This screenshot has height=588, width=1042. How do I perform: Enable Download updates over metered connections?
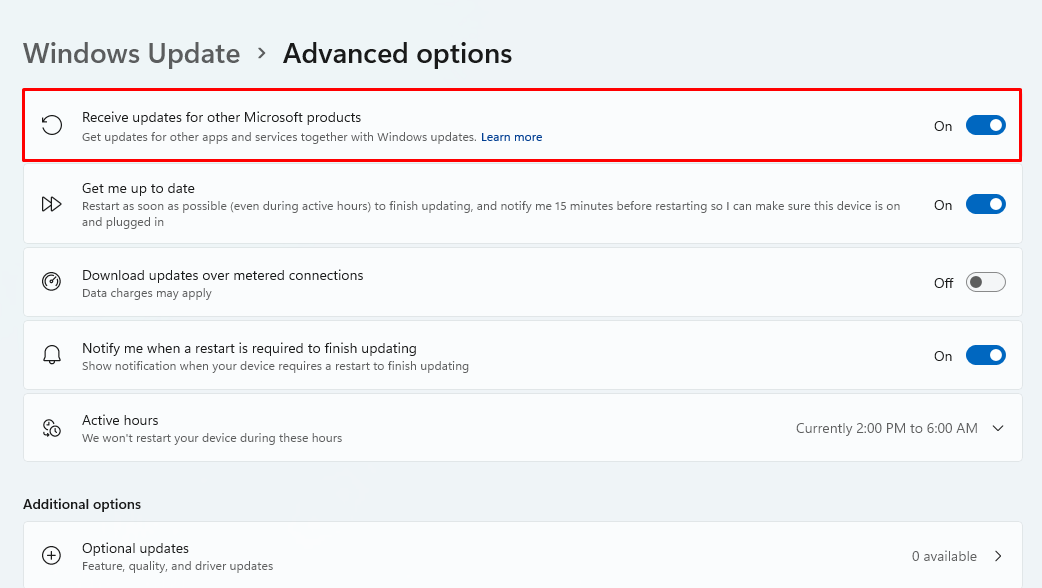point(986,282)
